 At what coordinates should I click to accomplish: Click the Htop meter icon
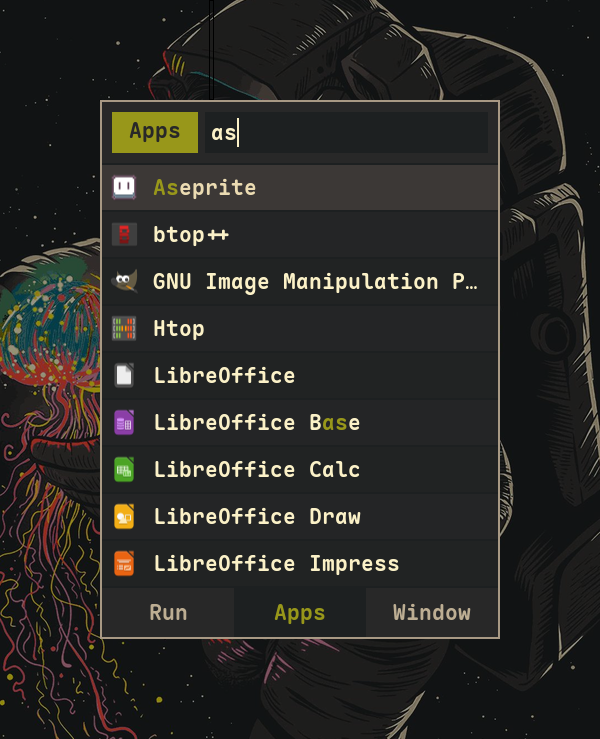pos(124,329)
